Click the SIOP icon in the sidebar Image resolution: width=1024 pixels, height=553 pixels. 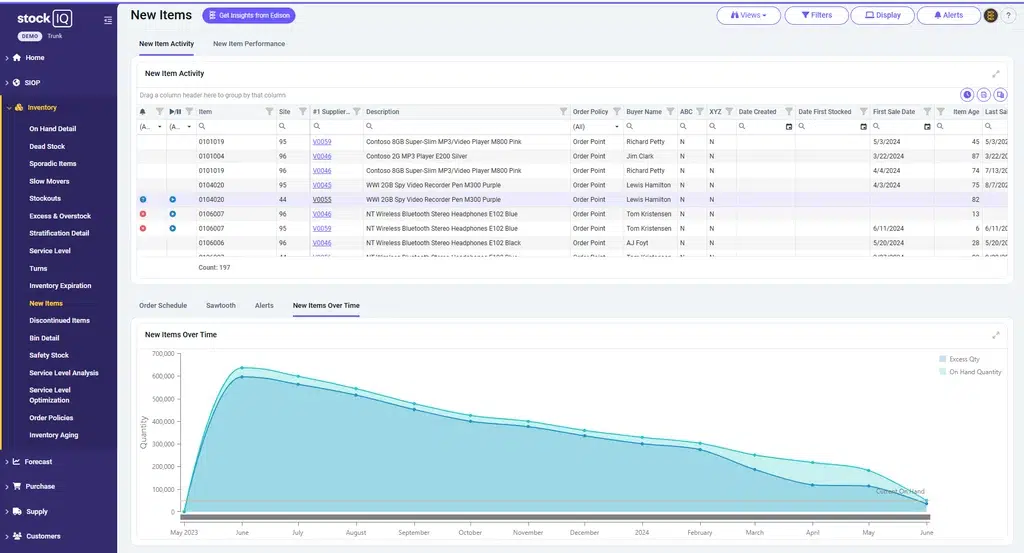pos(17,82)
